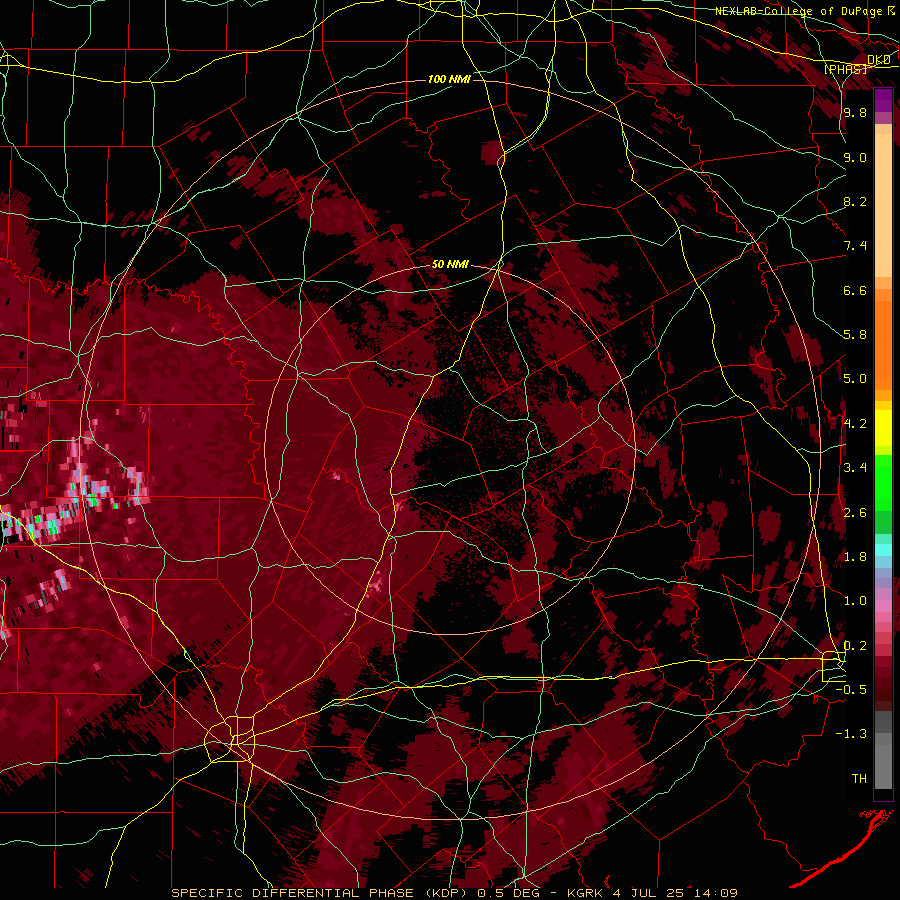Click the "50 NMI" range ring label

(449, 264)
